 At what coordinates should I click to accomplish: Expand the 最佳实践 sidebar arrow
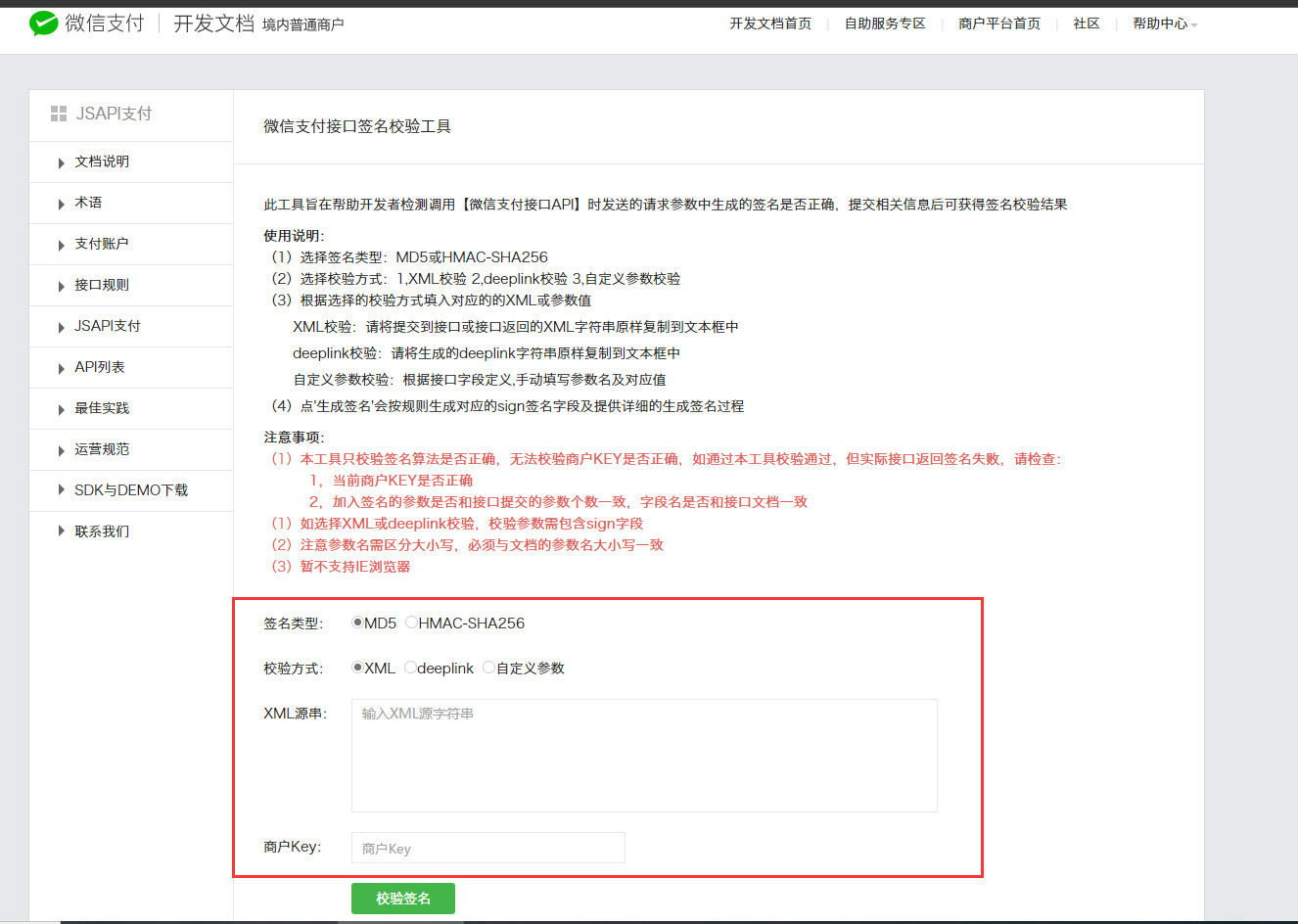(x=62, y=409)
